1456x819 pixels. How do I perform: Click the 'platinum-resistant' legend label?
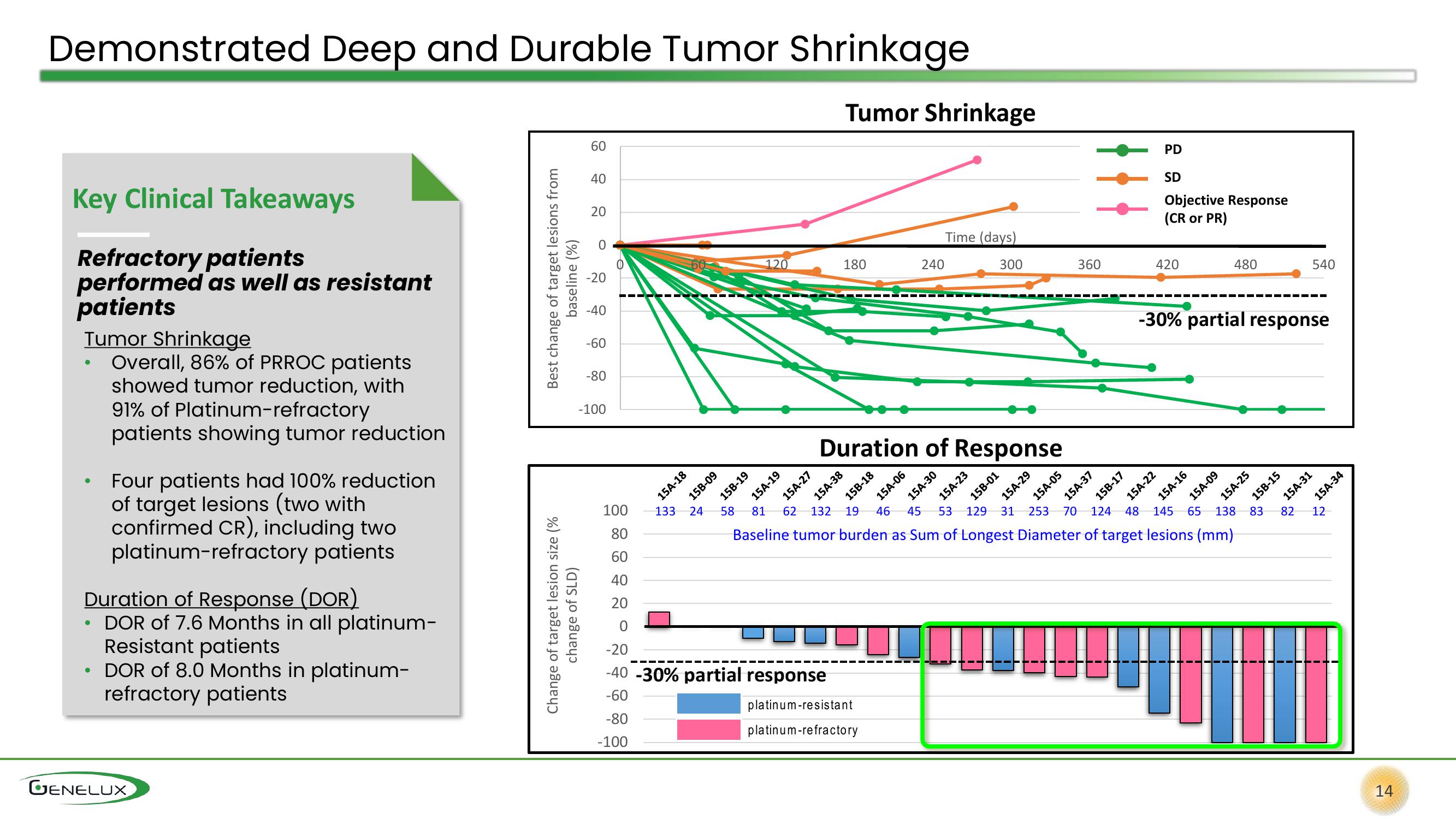tap(800, 705)
